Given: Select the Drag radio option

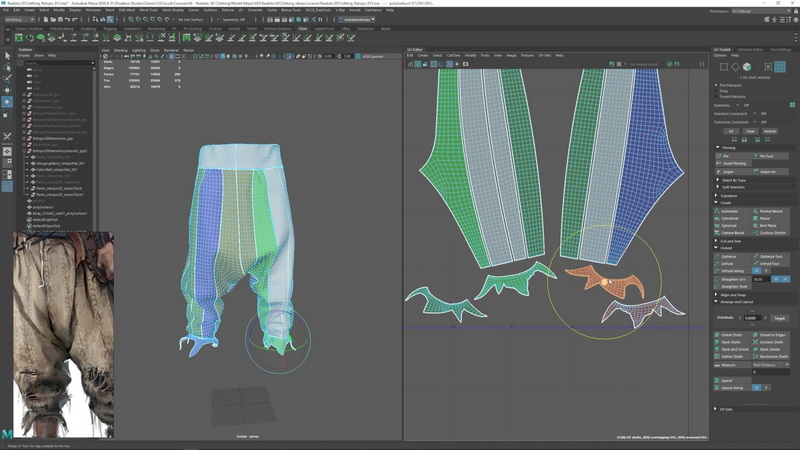Looking at the screenshot, I should 716,91.
